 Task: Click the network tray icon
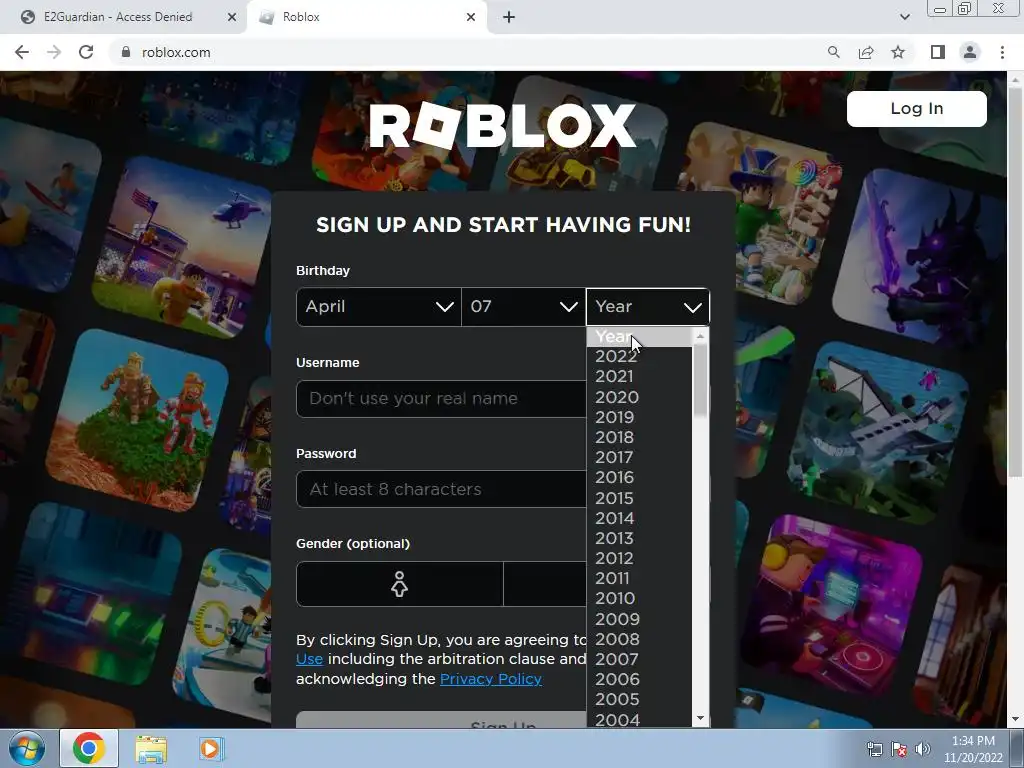tap(874, 749)
